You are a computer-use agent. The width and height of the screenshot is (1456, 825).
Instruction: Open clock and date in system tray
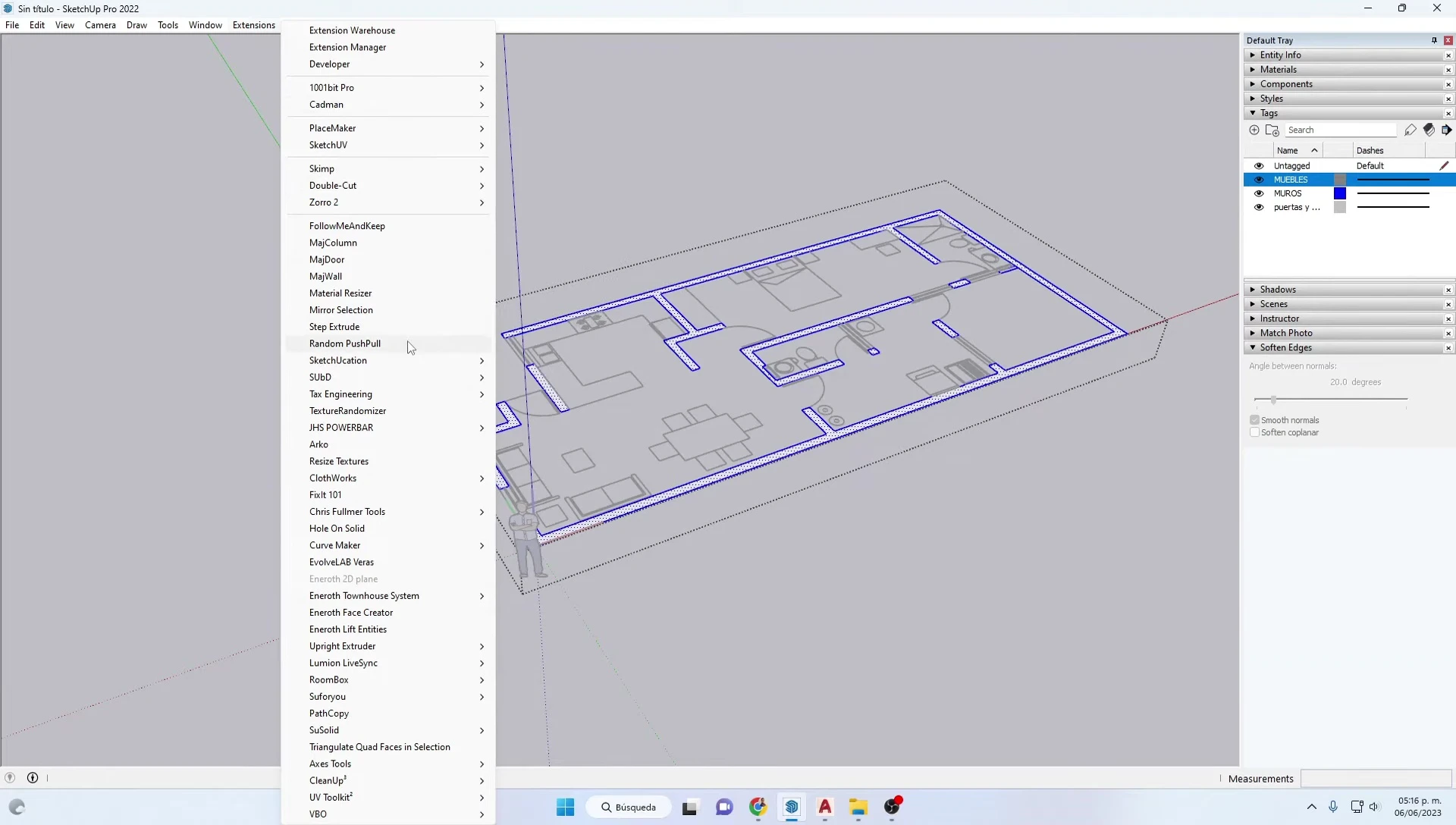[x=1419, y=807]
